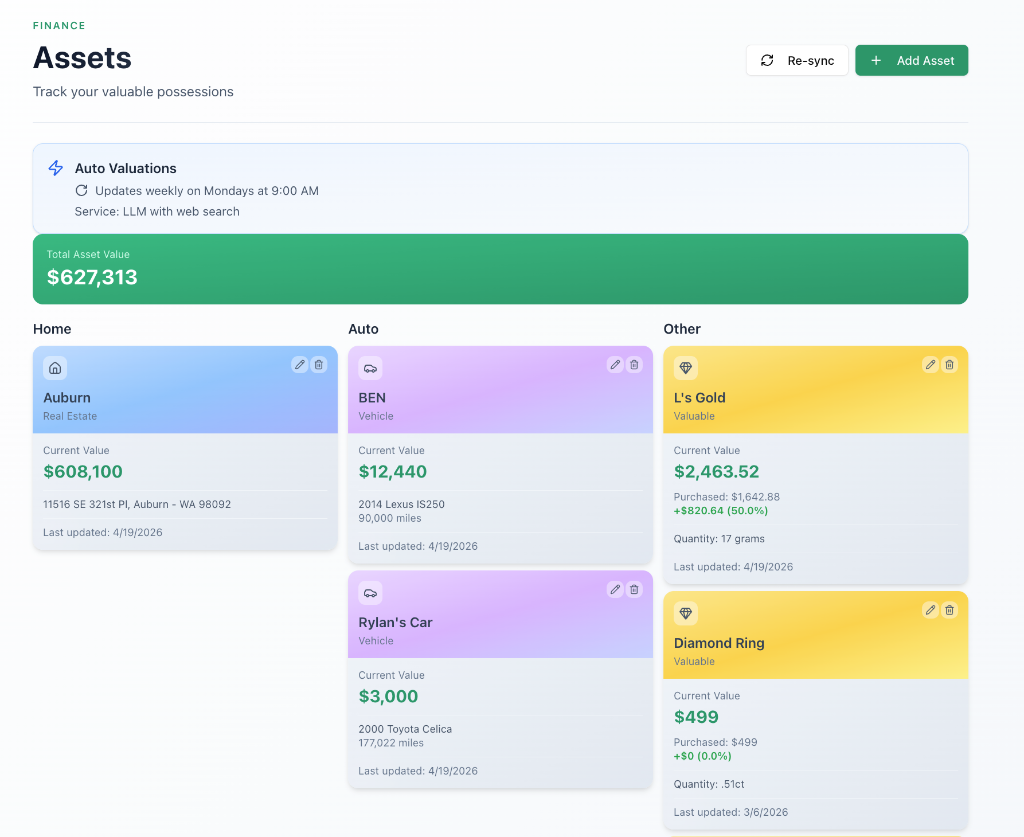The width and height of the screenshot is (1024, 837).
Task: Delete the Diamond Ring asset
Action: pos(950,610)
